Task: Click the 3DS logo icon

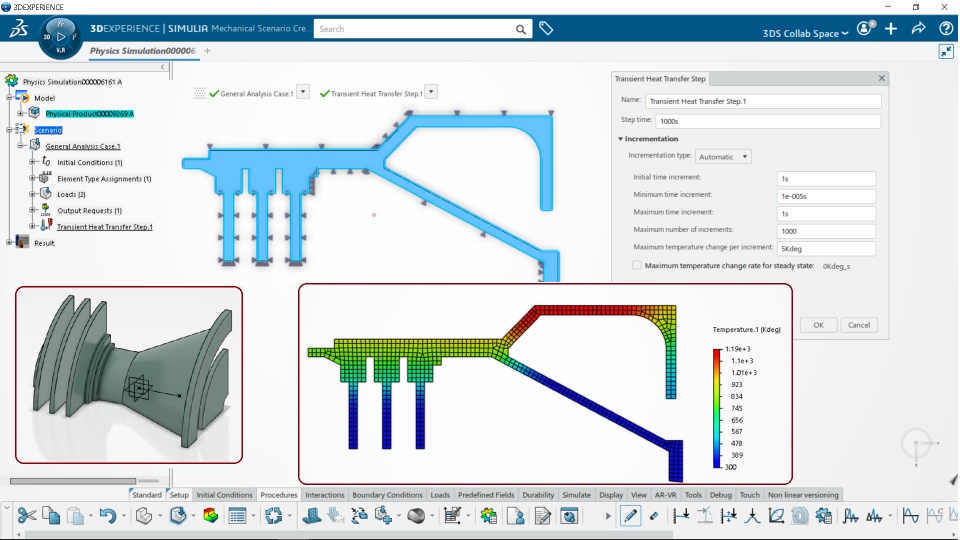Action: (18, 28)
